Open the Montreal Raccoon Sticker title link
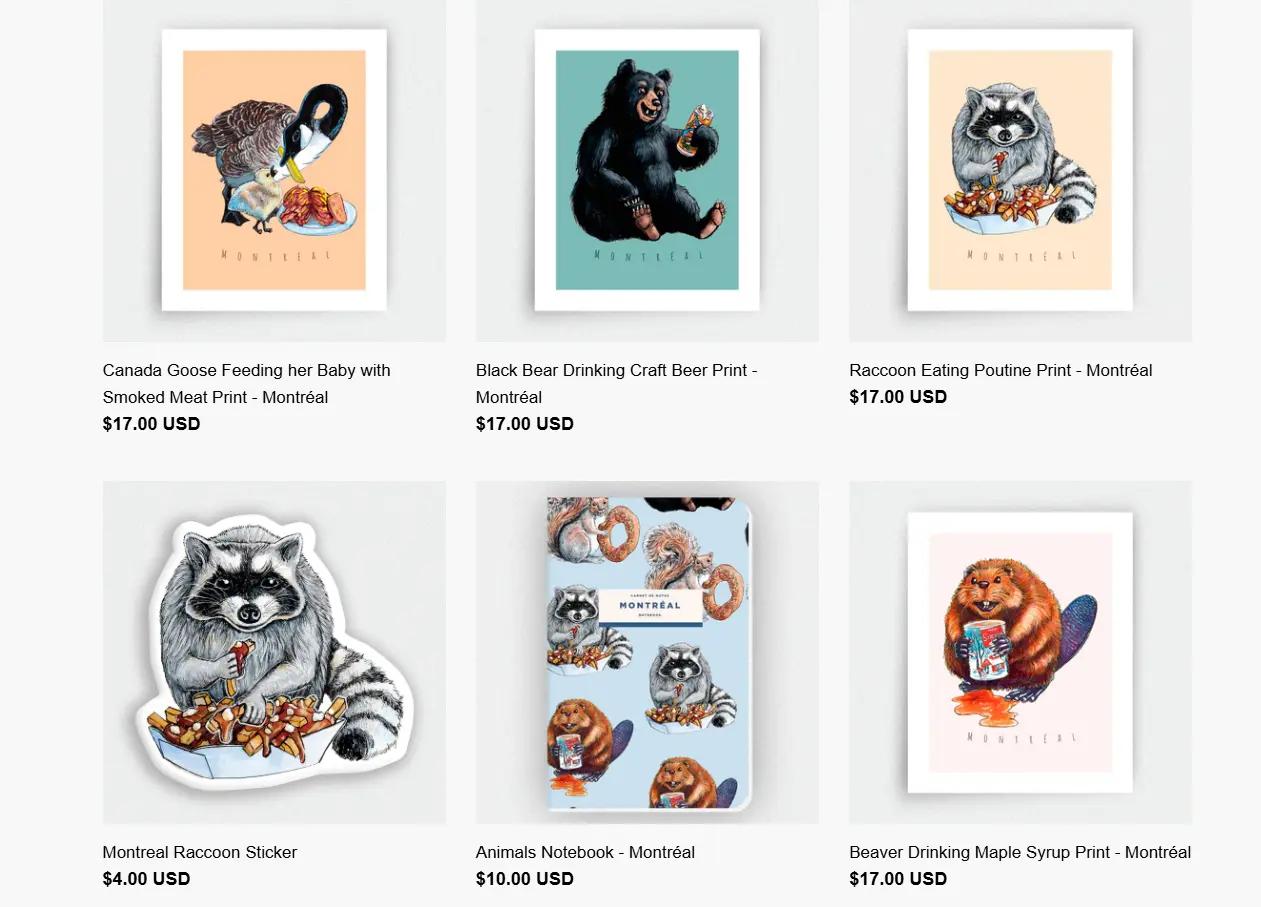The width and height of the screenshot is (1261, 907). [200, 852]
